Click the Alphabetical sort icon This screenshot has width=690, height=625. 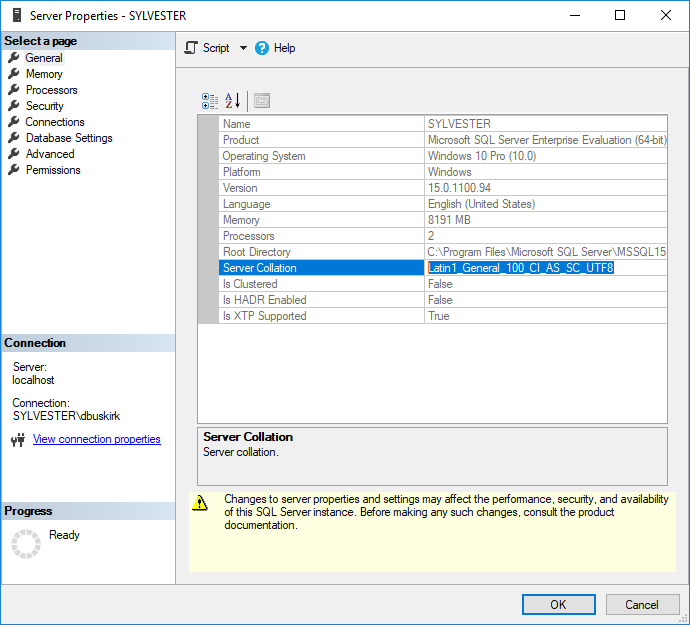[232, 101]
